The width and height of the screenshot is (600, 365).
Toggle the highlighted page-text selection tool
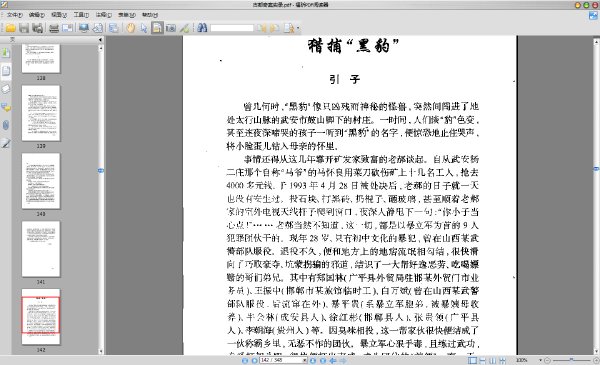click(157, 28)
